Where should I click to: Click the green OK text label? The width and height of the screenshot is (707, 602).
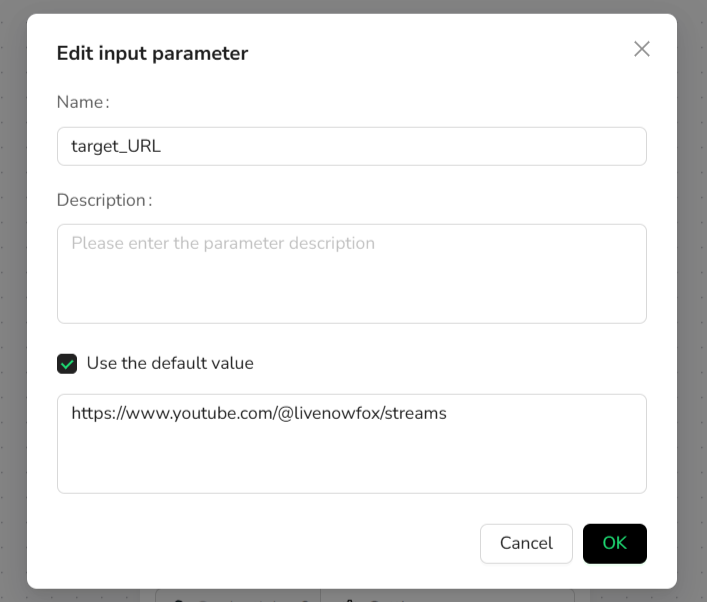(x=615, y=543)
